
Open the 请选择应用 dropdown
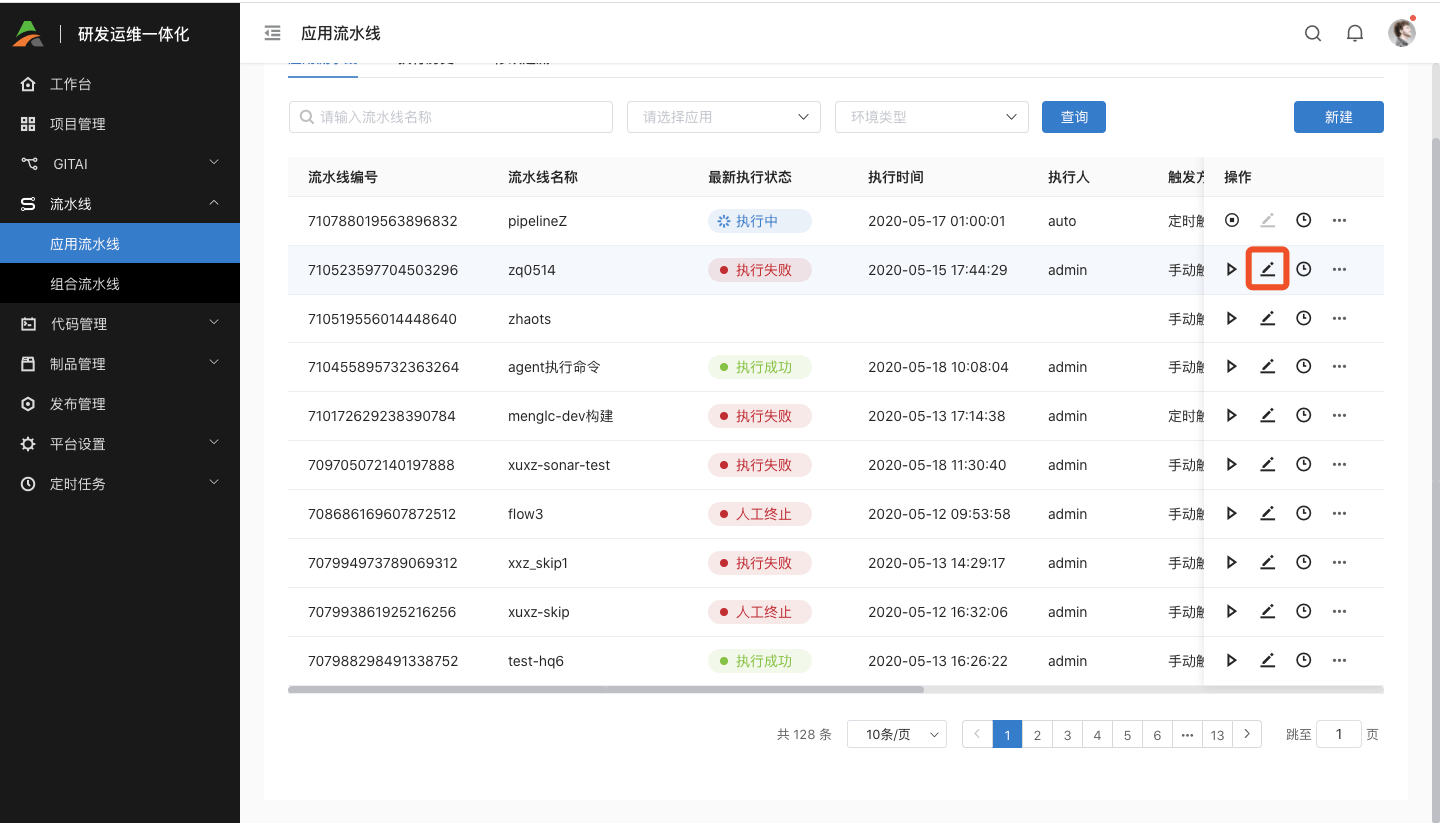pyautogui.click(x=724, y=117)
